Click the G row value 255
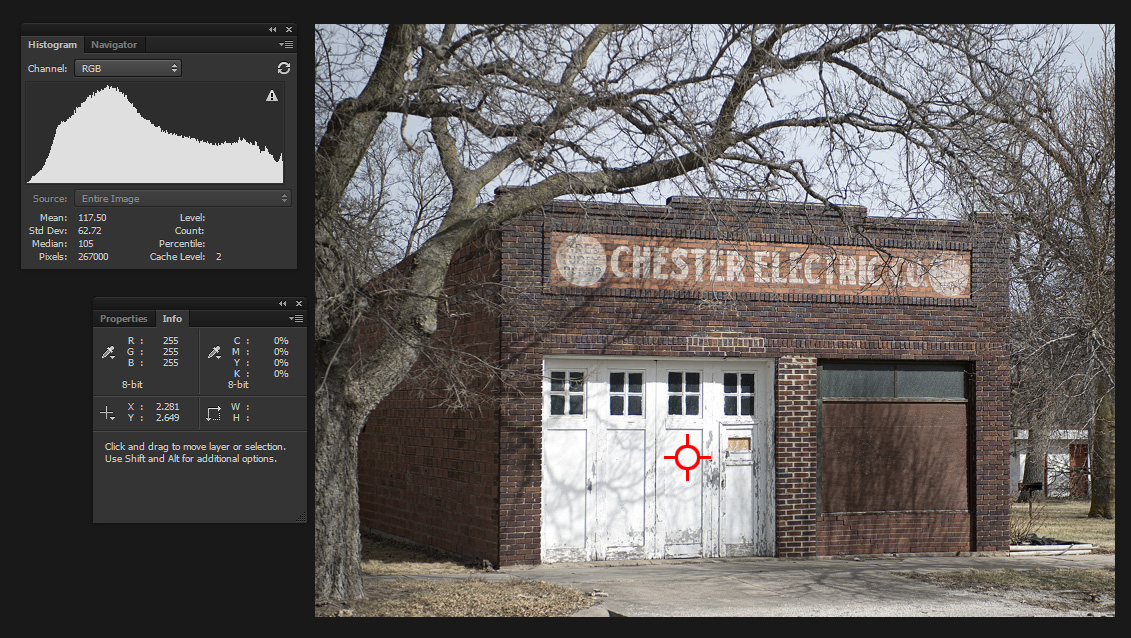1131x638 pixels. 170,352
